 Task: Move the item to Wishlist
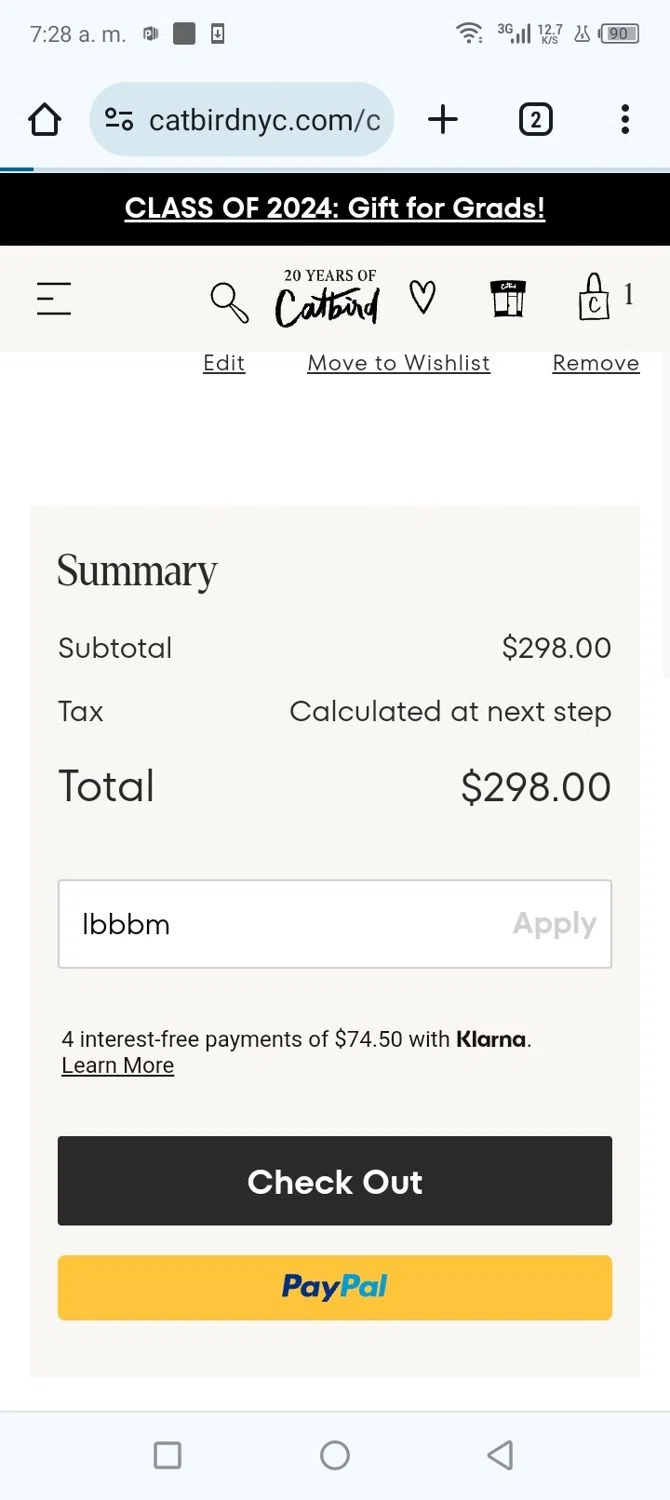pos(399,363)
